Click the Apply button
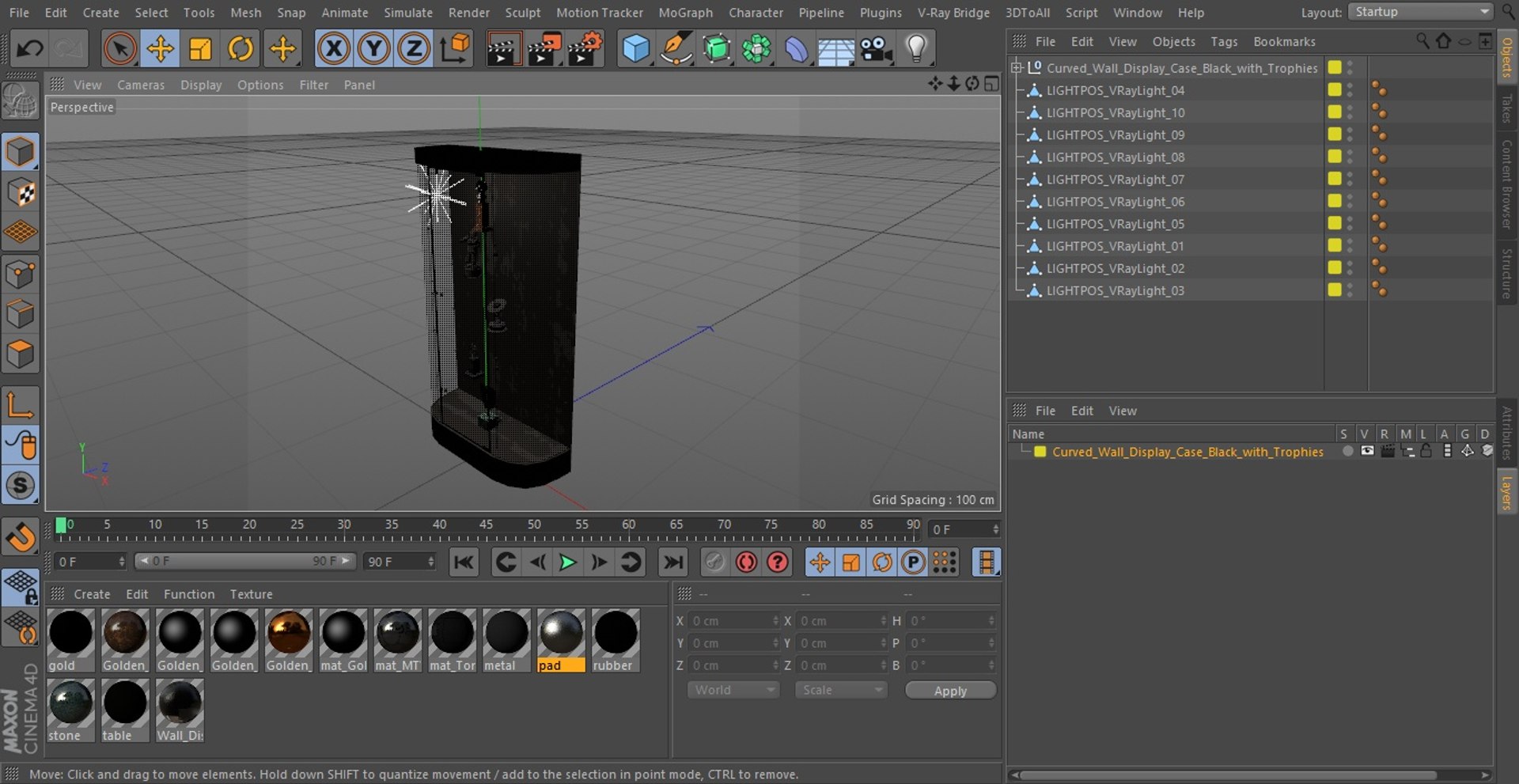Screen dimensions: 1519x784 pyautogui.click(x=950, y=691)
